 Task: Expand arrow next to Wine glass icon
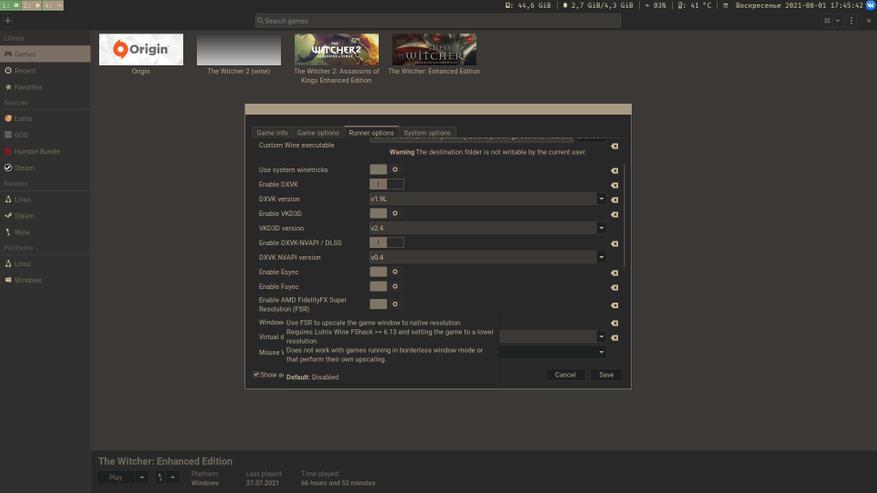click(172, 477)
